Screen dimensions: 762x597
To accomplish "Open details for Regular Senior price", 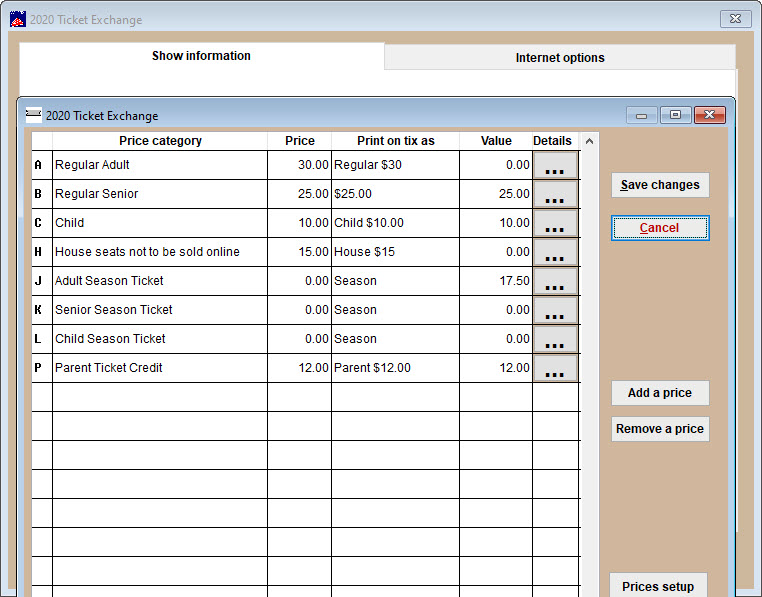I will pyautogui.click(x=555, y=194).
